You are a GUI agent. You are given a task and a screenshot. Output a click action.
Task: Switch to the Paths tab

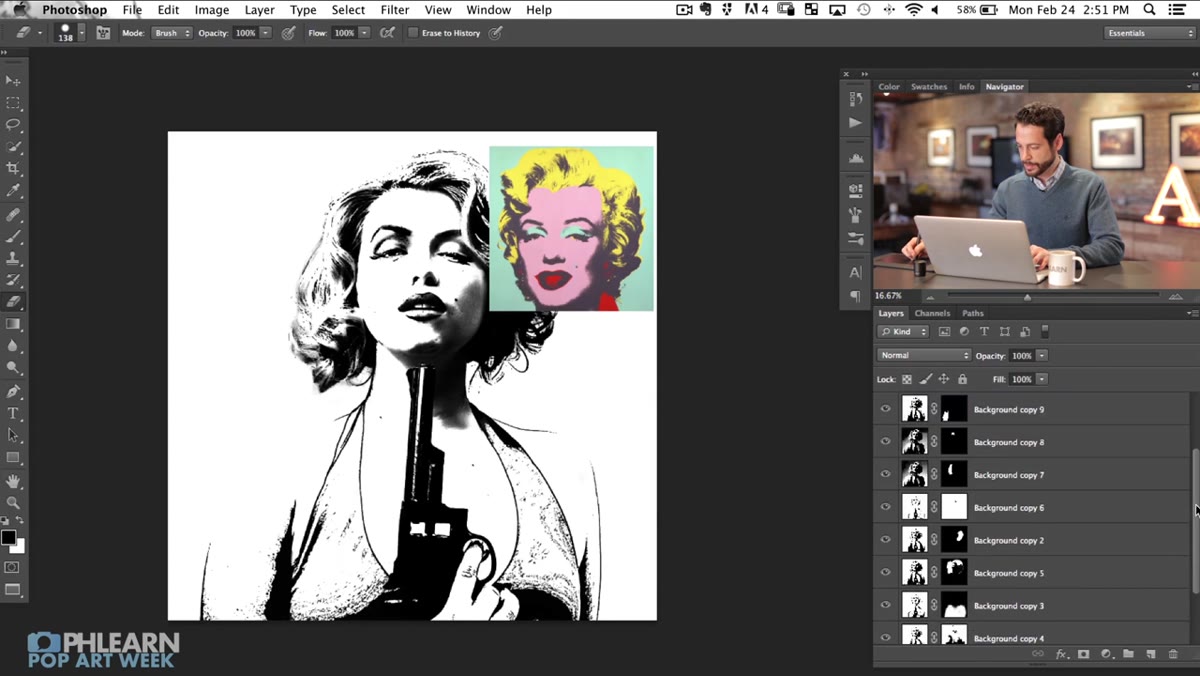973,313
